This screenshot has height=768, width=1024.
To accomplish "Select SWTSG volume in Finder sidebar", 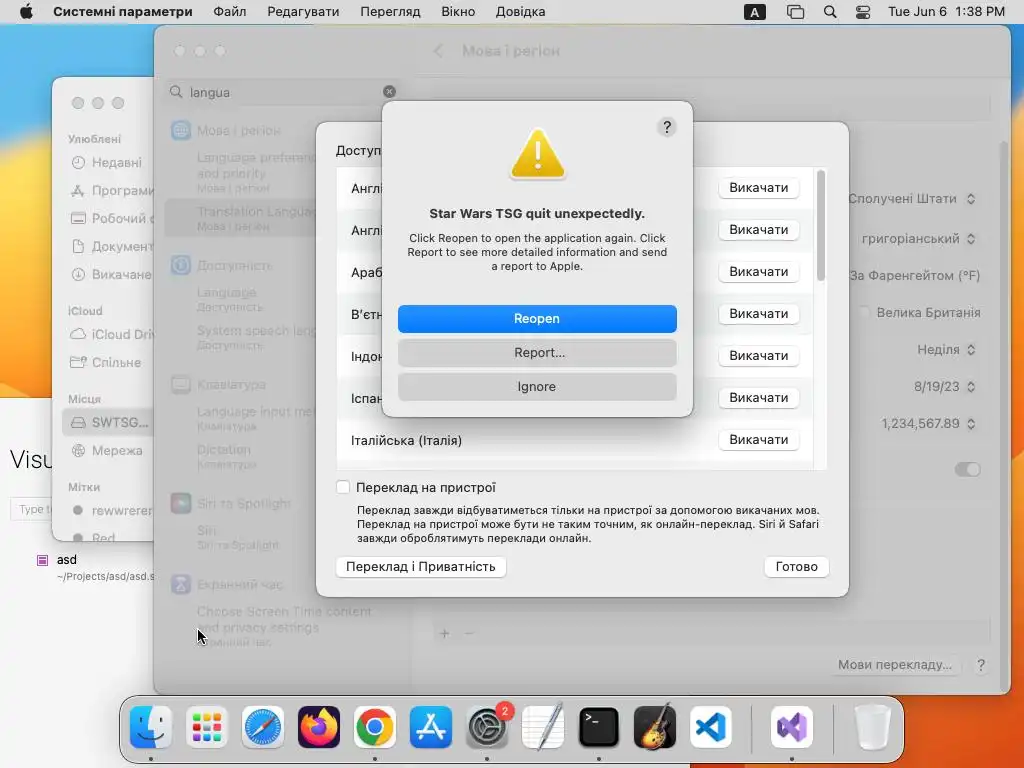I will tap(108, 423).
